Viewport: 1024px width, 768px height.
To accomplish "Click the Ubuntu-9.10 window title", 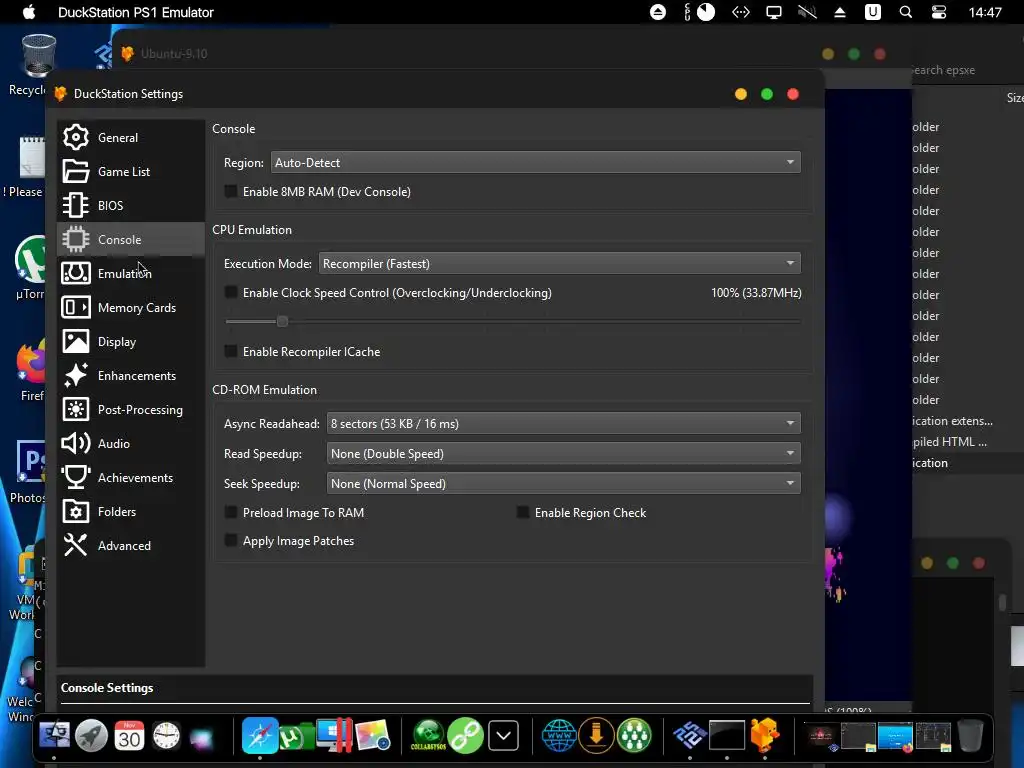I will pyautogui.click(x=174, y=54).
